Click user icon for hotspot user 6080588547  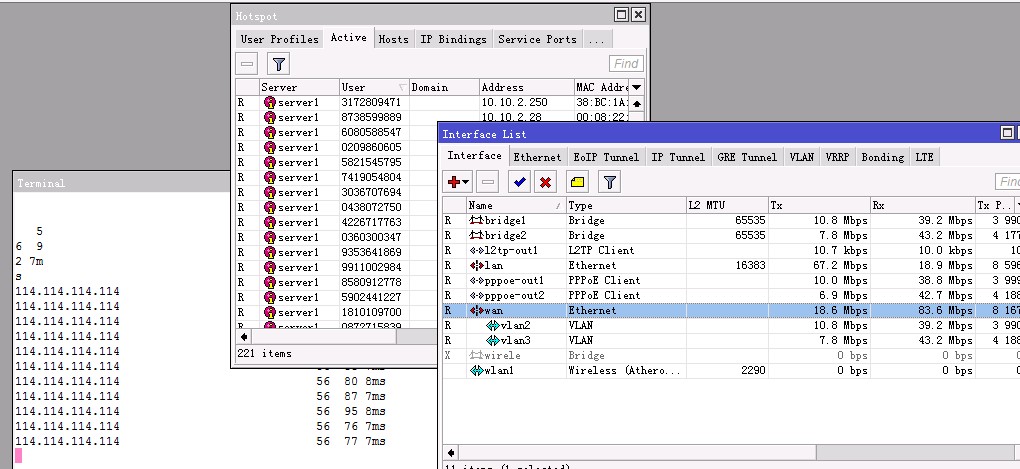[x=270, y=132]
